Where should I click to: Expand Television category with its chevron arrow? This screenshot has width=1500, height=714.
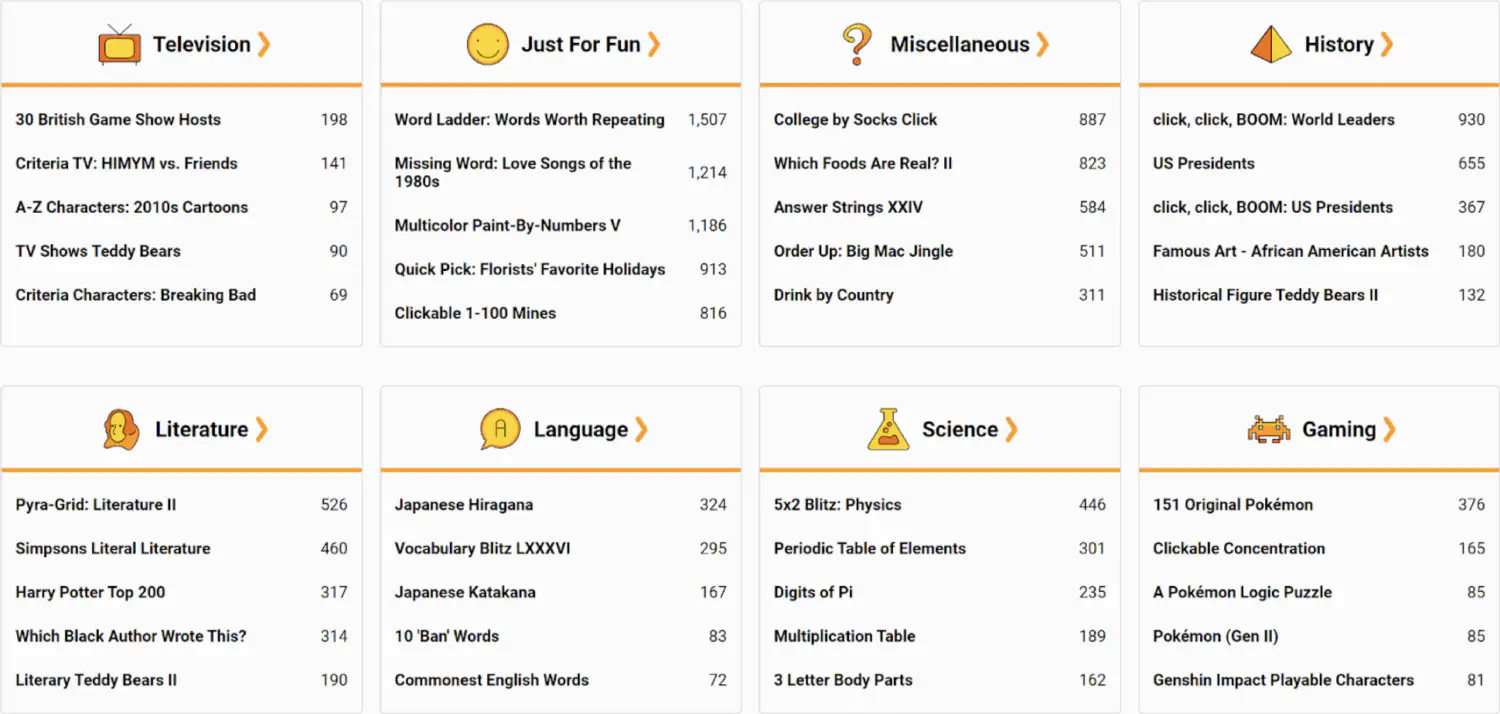(x=264, y=44)
